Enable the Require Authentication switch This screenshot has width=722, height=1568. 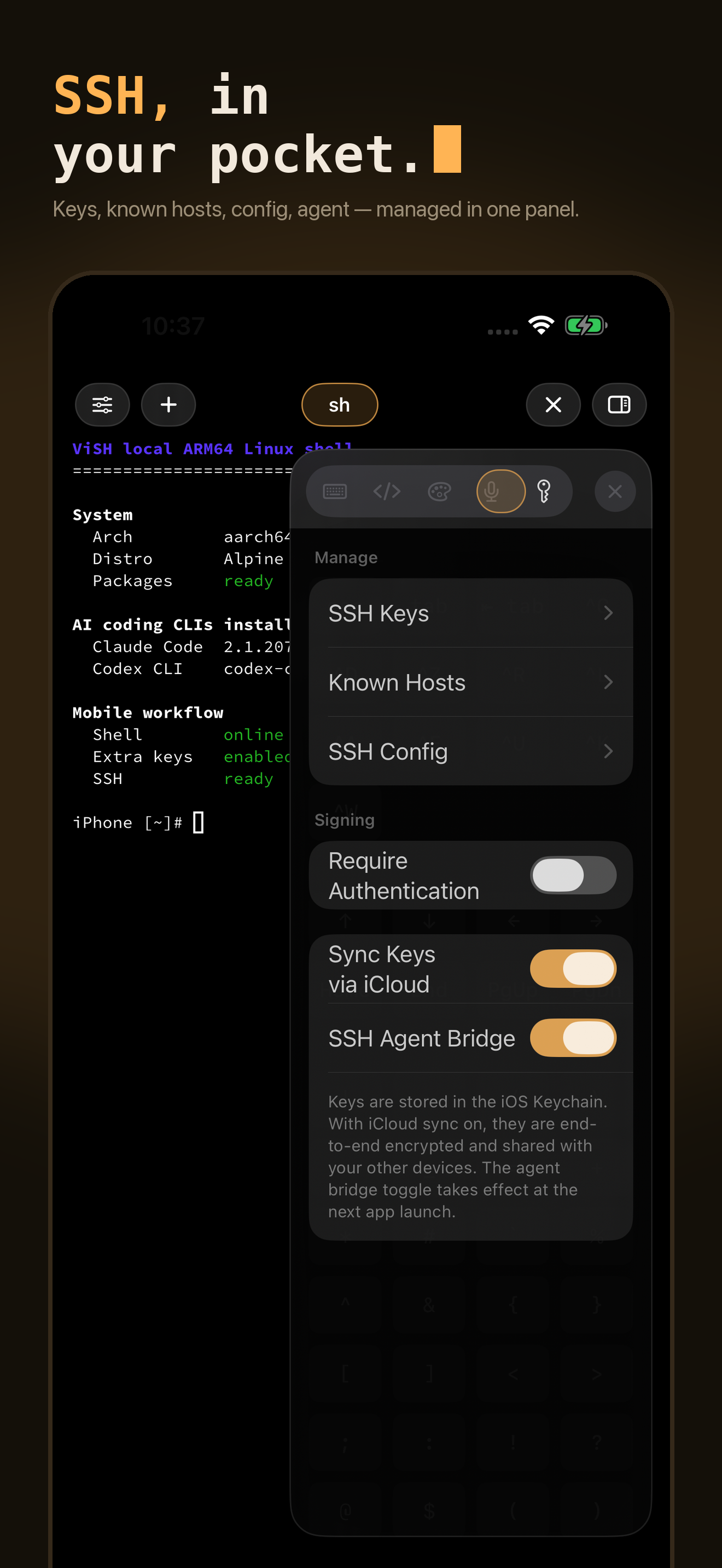(573, 875)
